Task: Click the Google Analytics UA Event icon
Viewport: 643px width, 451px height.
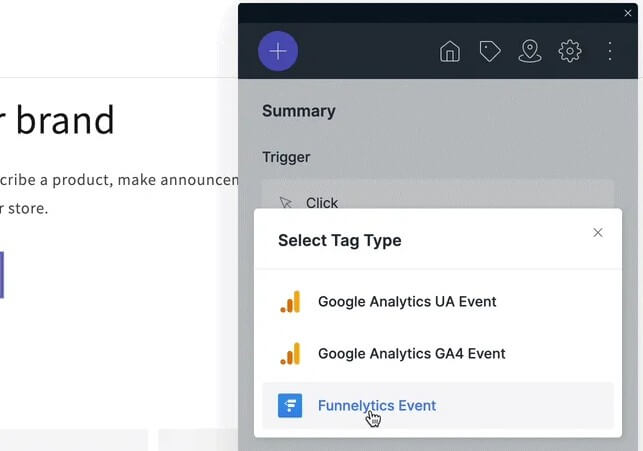Action: (290, 302)
